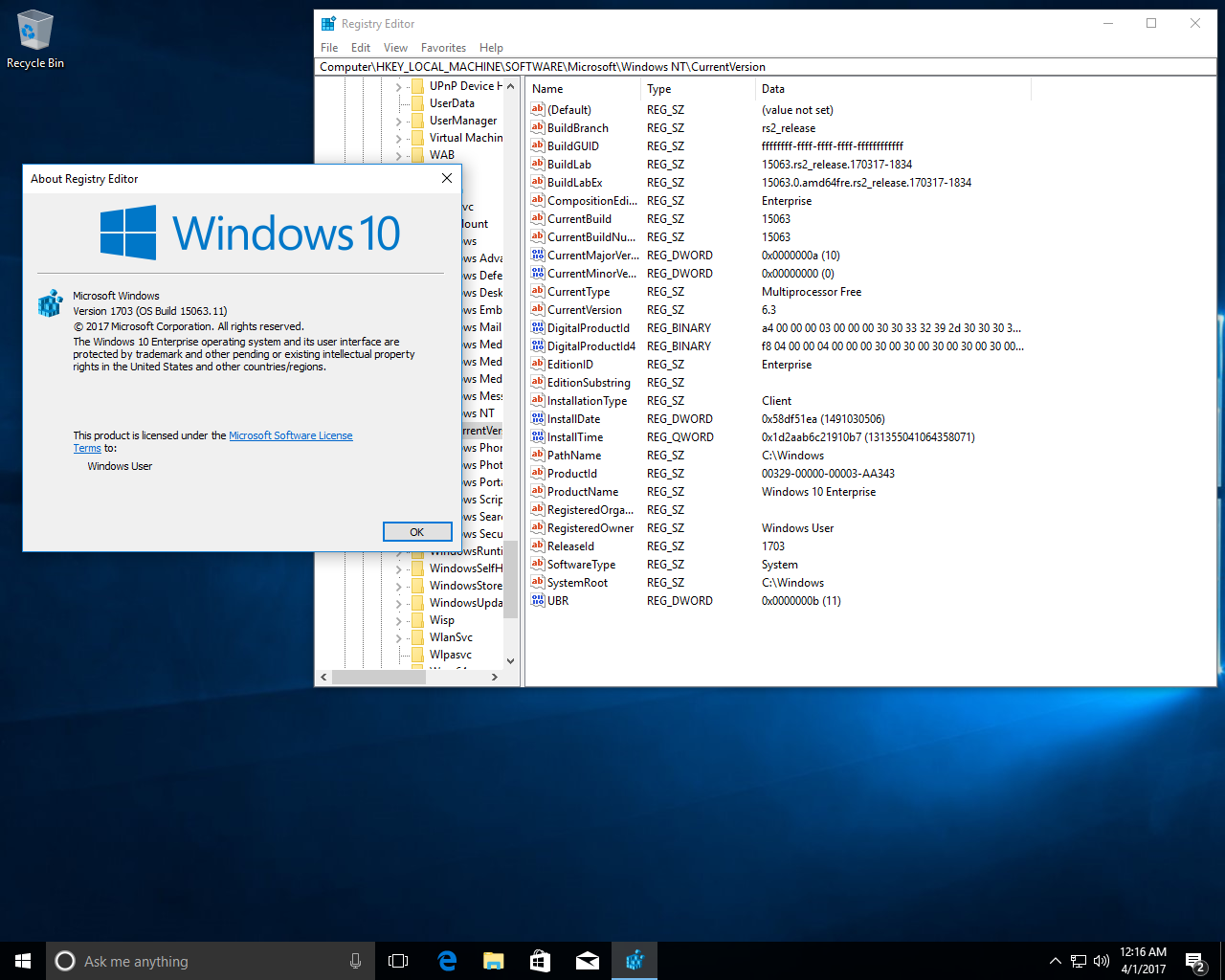This screenshot has width=1225, height=980.
Task: Click the UBR DWORD value icon
Action: click(538, 600)
